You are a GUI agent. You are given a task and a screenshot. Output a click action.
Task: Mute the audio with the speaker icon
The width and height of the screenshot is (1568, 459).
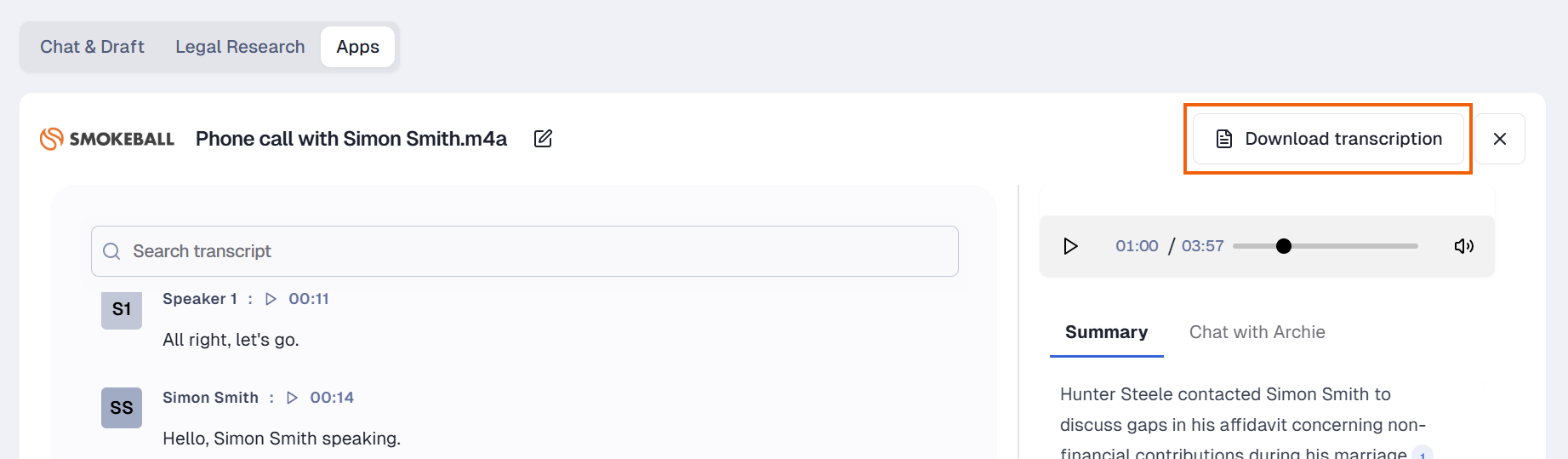[1463, 246]
